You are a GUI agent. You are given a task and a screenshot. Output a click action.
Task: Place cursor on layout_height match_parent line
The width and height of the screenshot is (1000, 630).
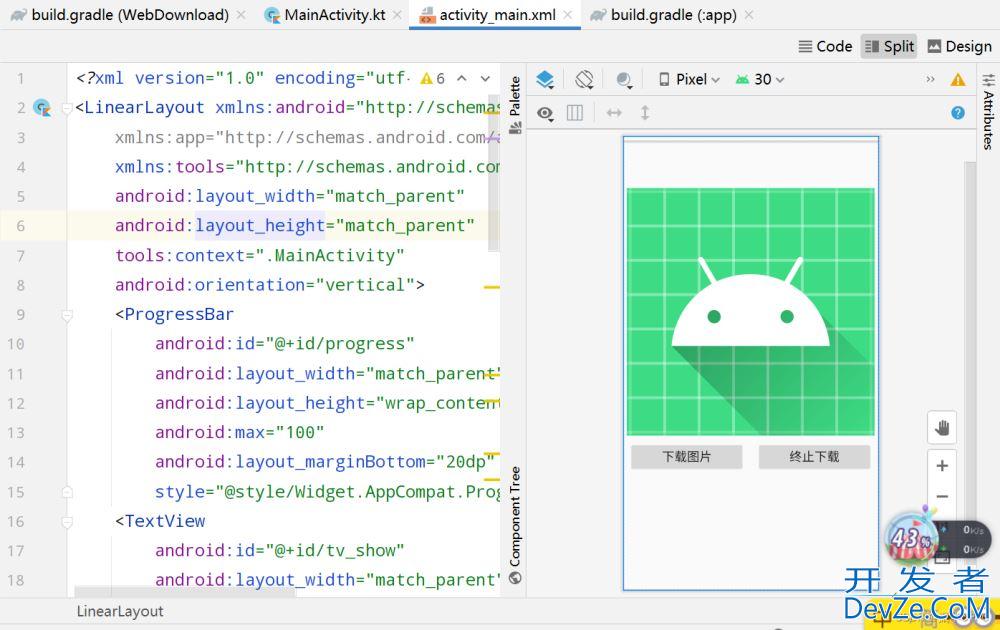tap(295, 226)
